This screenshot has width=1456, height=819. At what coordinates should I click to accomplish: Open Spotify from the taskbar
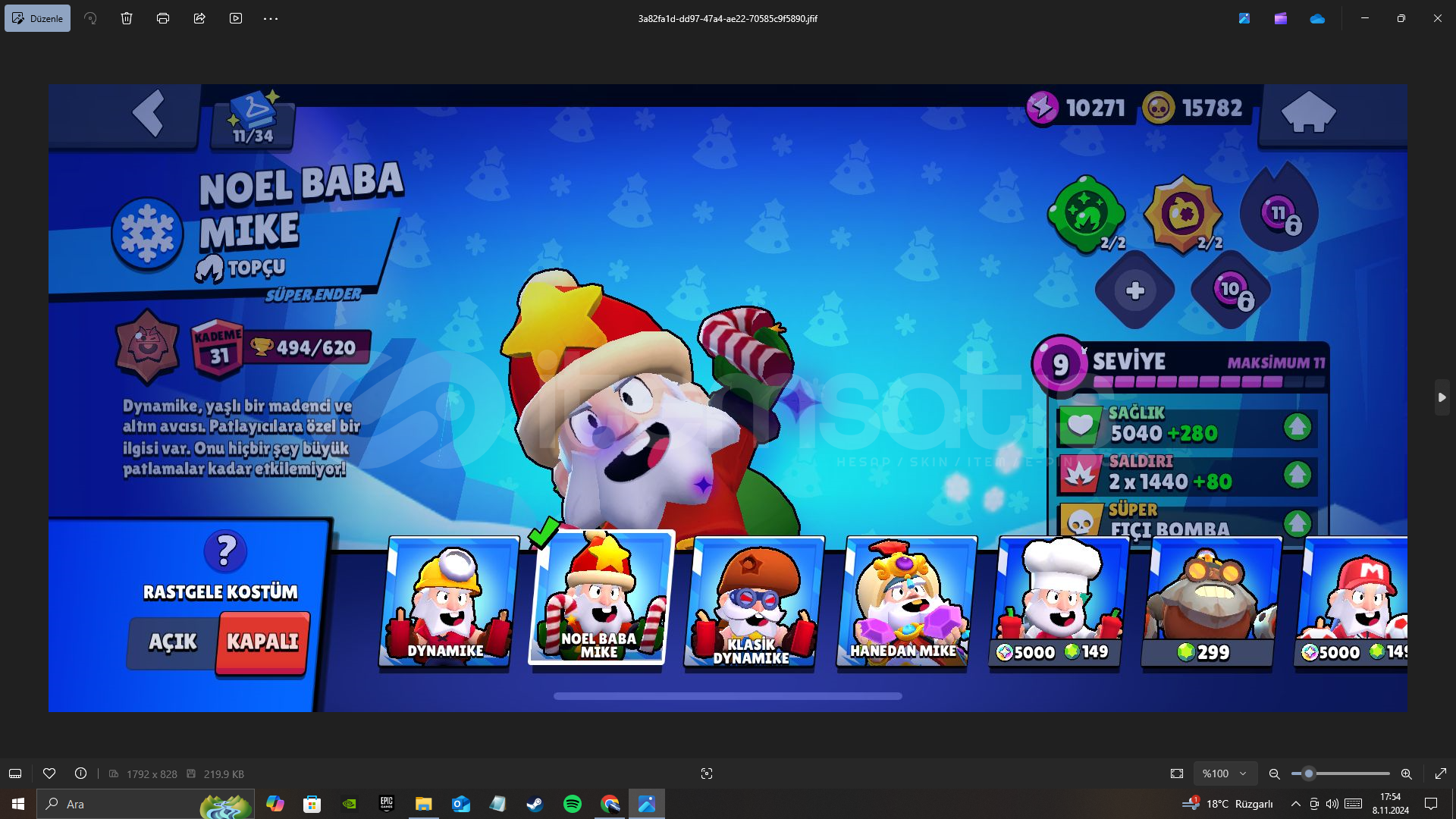573,804
